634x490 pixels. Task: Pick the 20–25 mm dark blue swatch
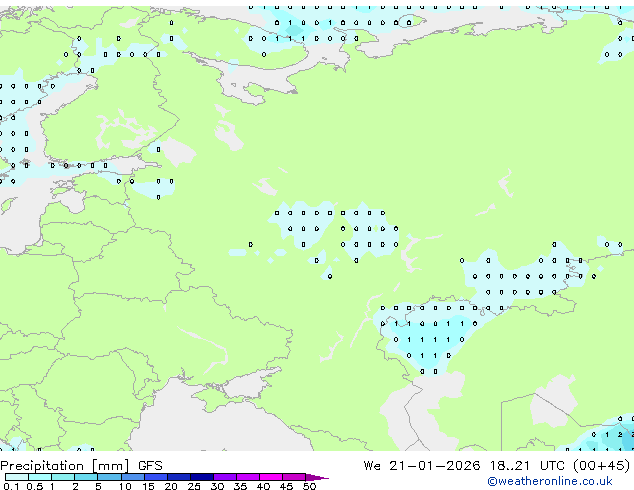[179, 477]
